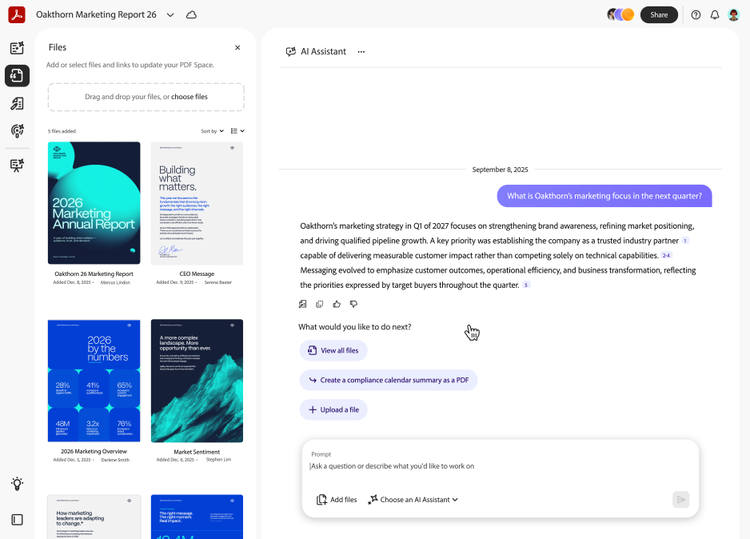Open the 2026 Marketing Overview thumbnail
This screenshot has width=750, height=539.
point(94,381)
